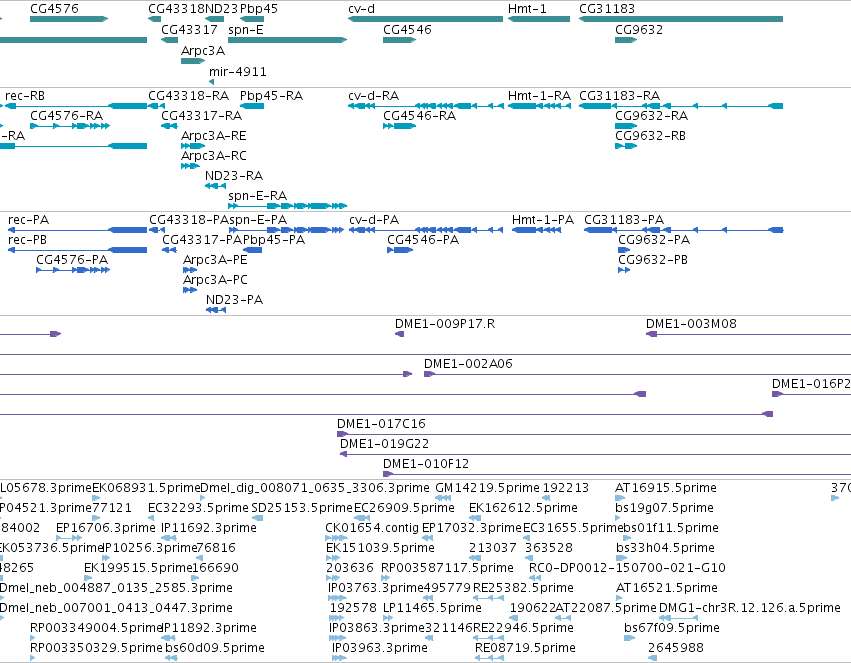The width and height of the screenshot is (851, 663).
Task: Click the DME1-016P2 label text
Action: pyautogui.click(x=811, y=384)
